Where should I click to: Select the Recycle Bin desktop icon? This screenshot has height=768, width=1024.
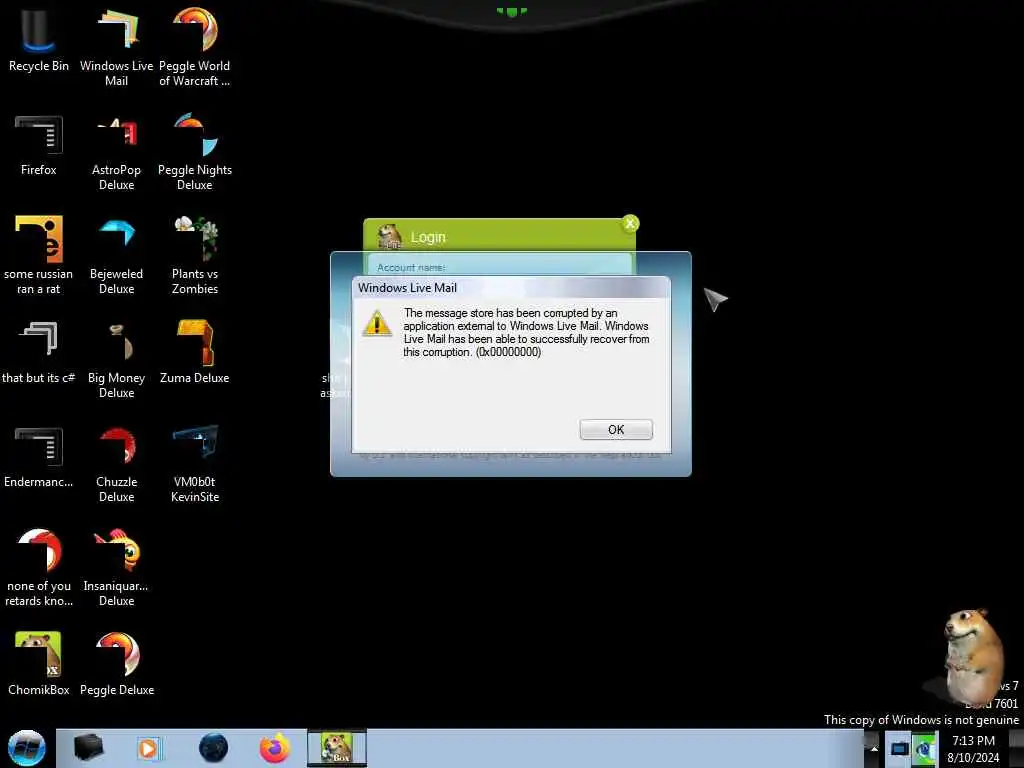pos(39,40)
